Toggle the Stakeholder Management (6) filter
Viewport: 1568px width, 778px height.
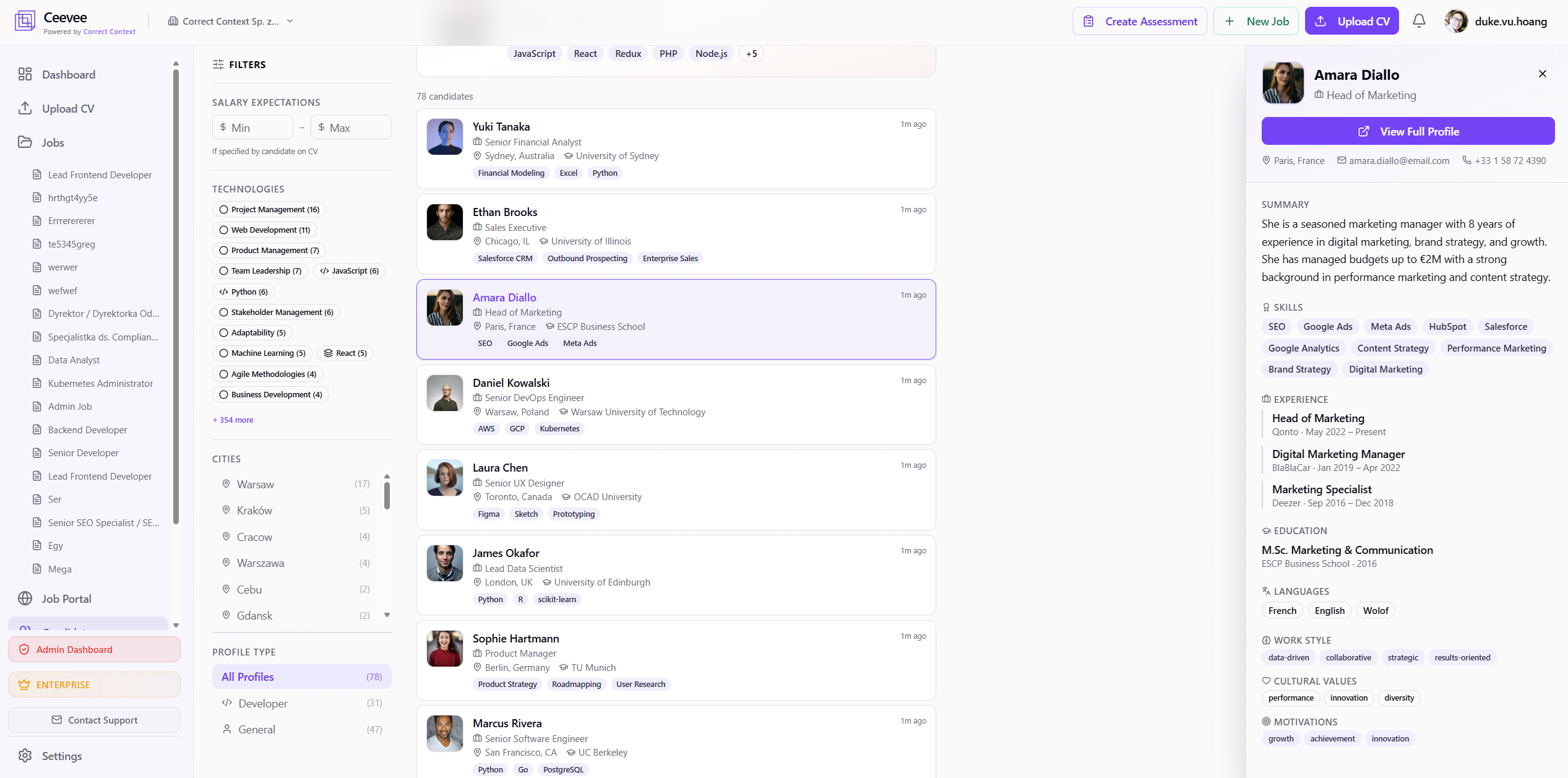click(276, 312)
